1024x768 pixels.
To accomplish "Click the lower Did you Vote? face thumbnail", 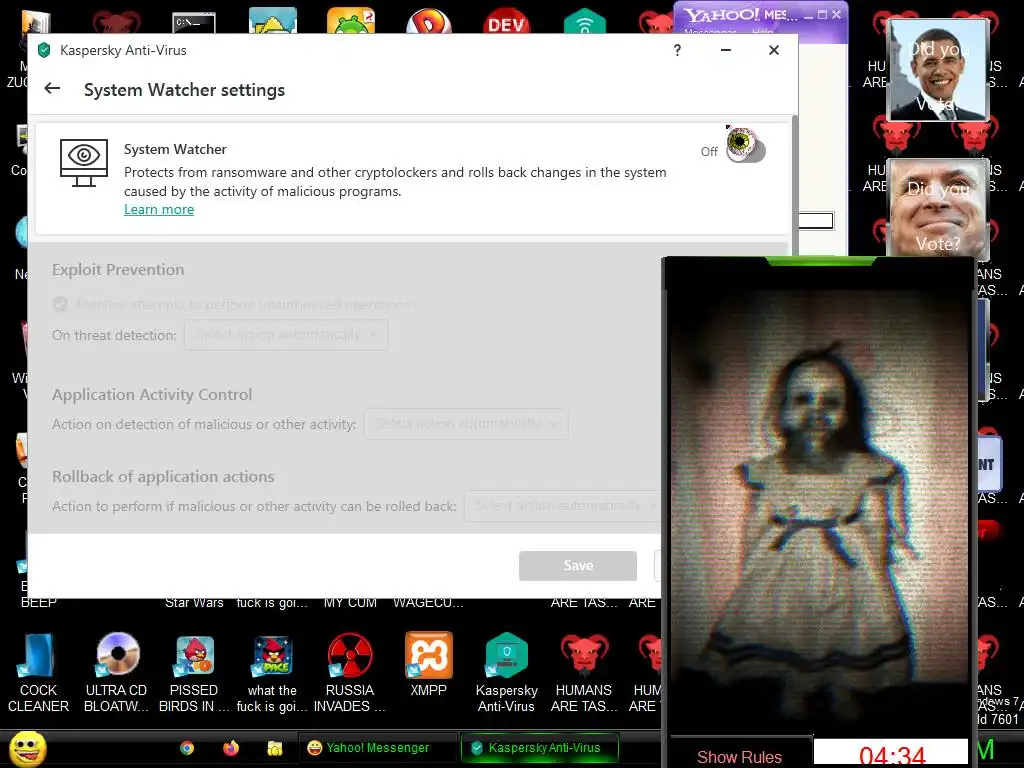I will [938, 209].
